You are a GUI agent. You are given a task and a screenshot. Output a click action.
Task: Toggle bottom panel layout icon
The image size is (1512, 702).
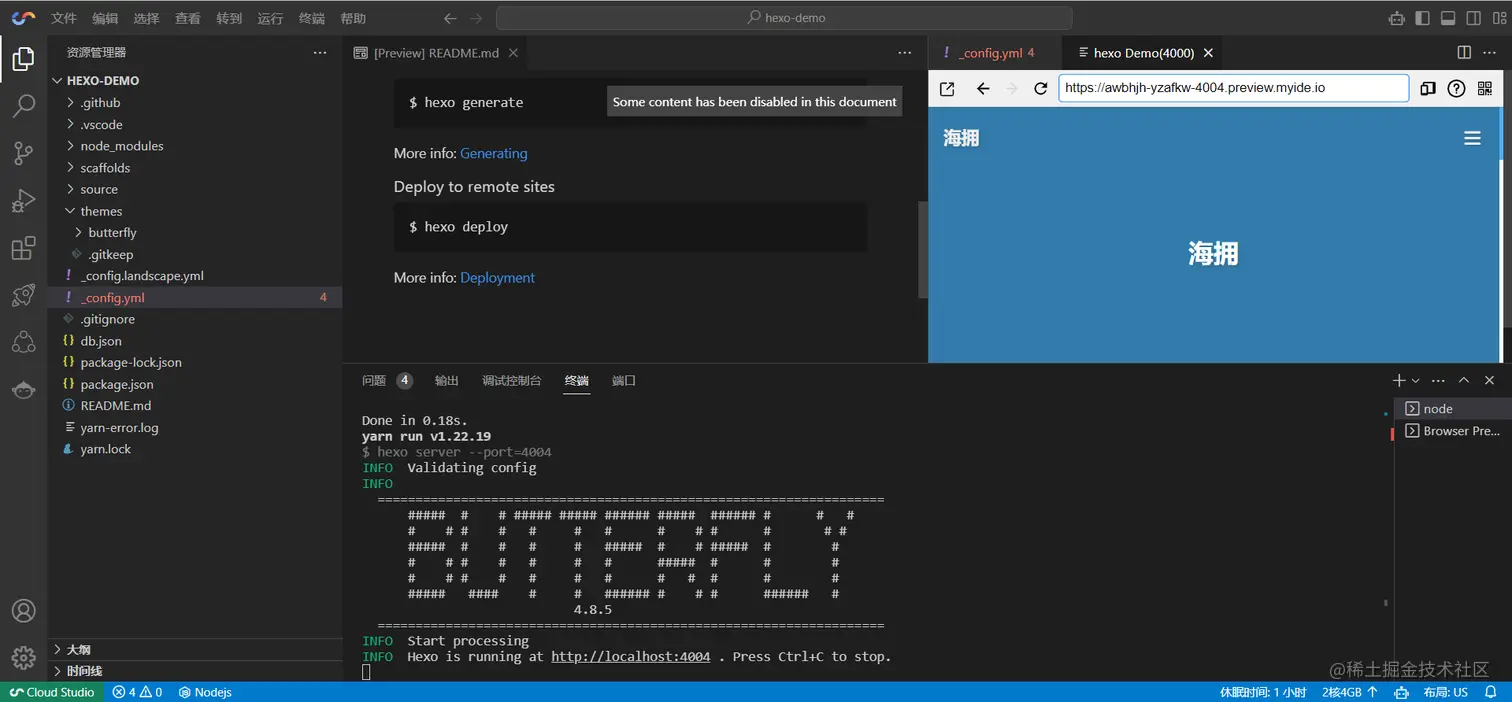[1447, 18]
